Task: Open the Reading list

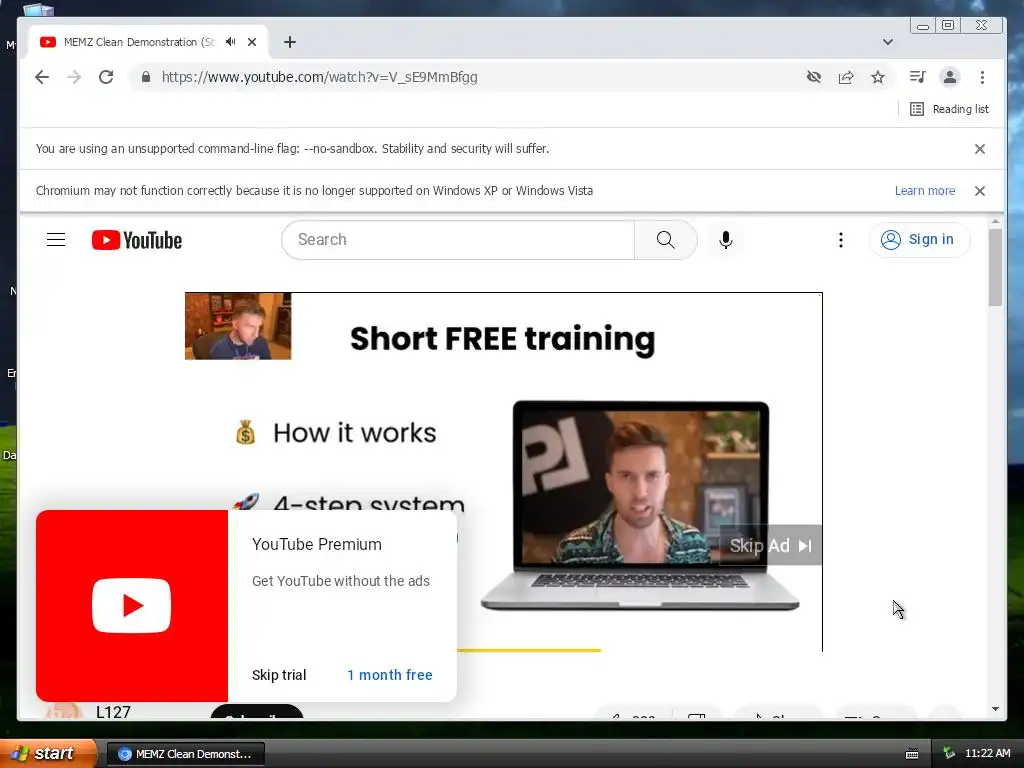Action: (949, 109)
